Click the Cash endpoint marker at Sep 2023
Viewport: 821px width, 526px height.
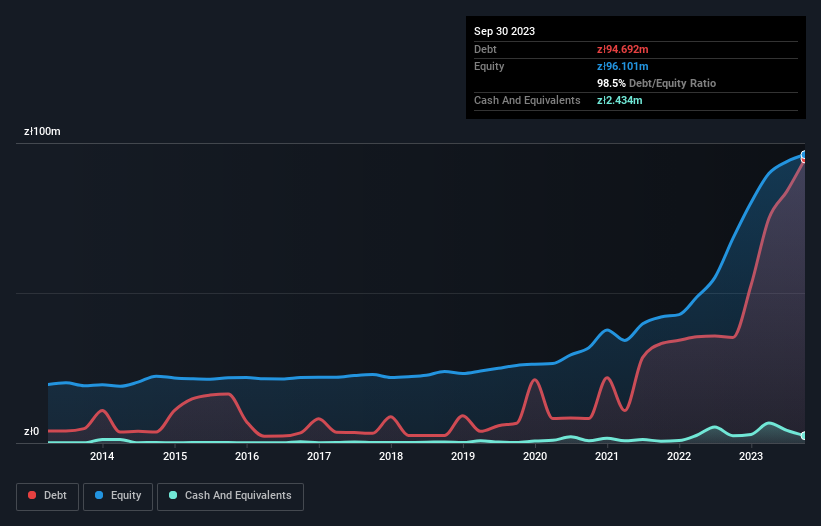click(804, 435)
